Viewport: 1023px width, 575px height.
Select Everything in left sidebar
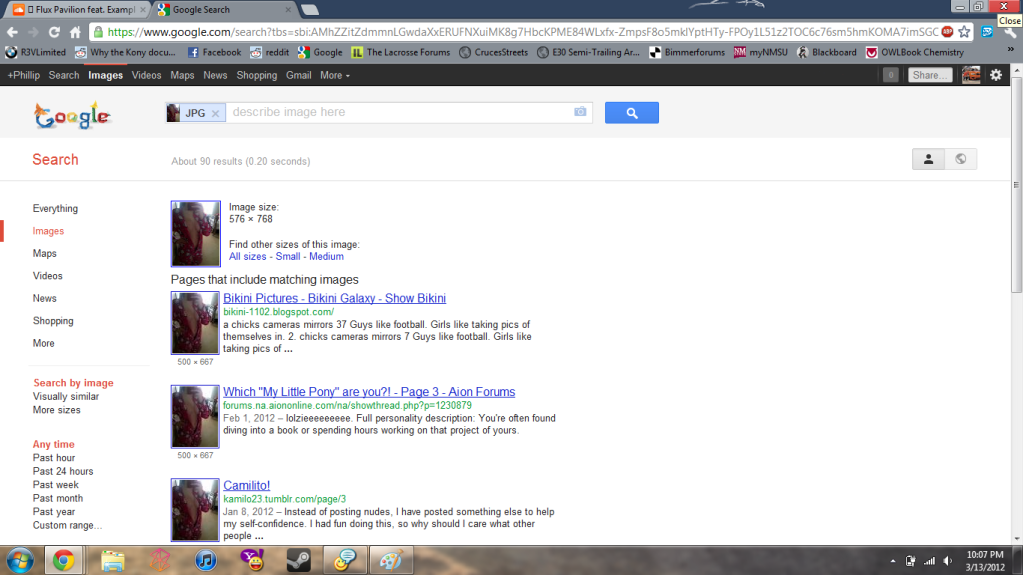coord(55,208)
